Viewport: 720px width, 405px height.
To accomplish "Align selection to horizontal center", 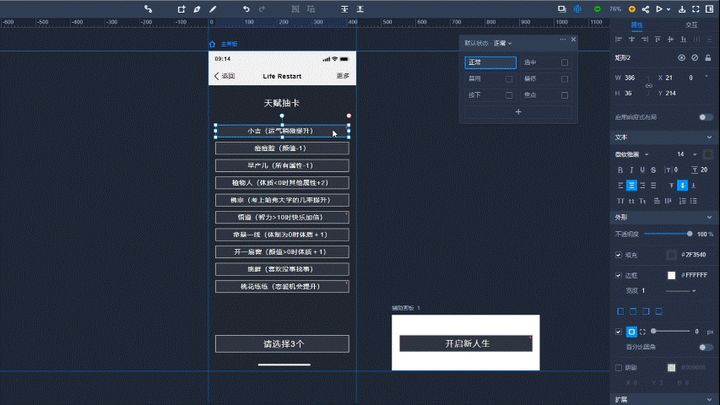I will point(632,39).
